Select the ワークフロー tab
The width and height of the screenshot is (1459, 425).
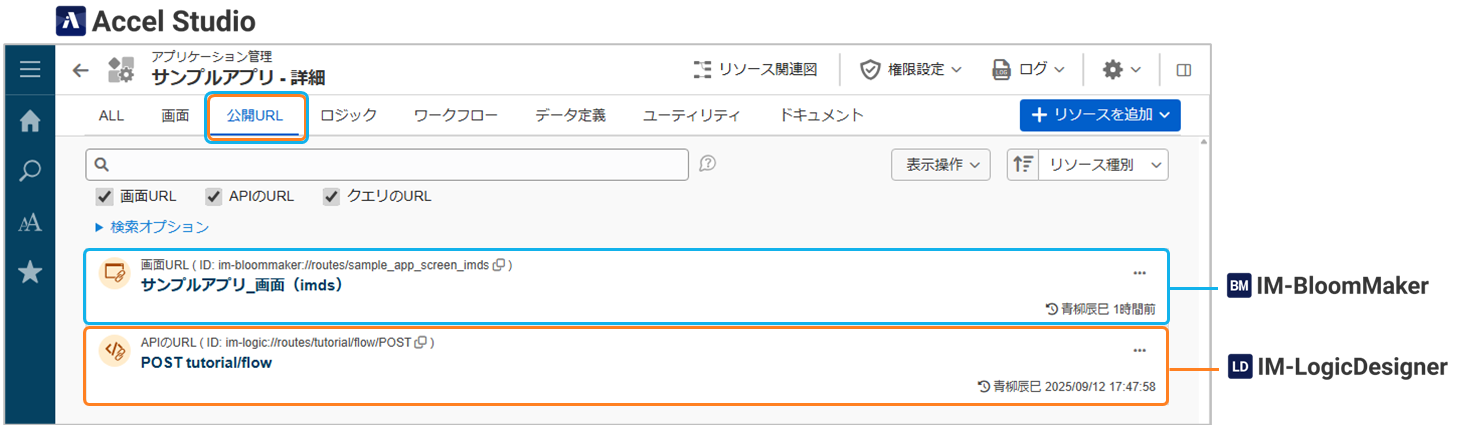[456, 116]
